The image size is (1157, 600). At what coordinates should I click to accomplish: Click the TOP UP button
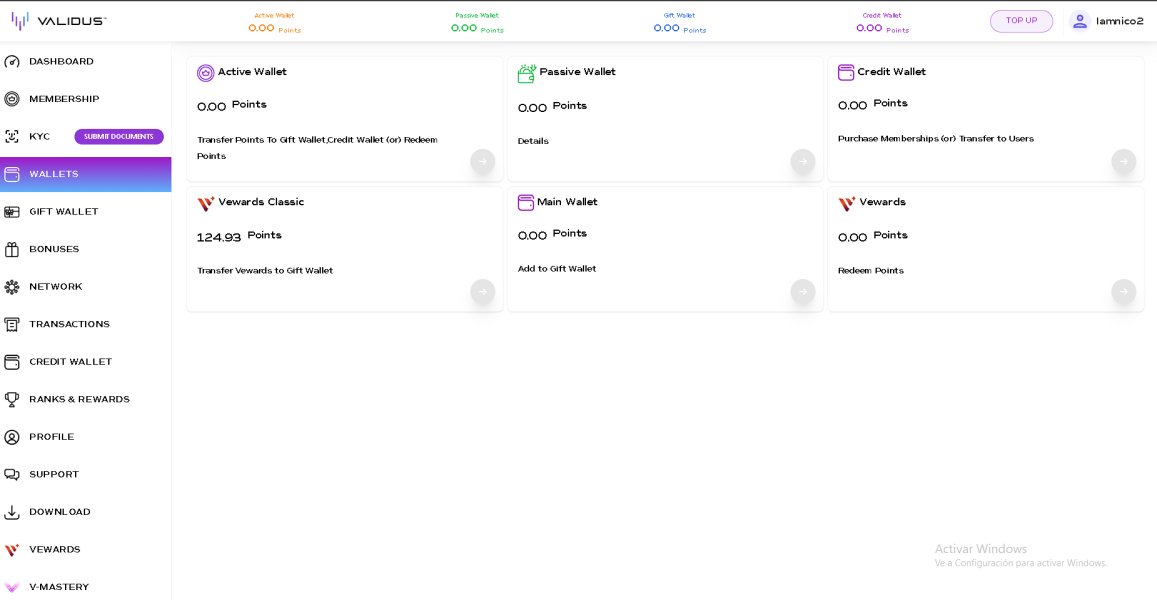[x=1021, y=21]
